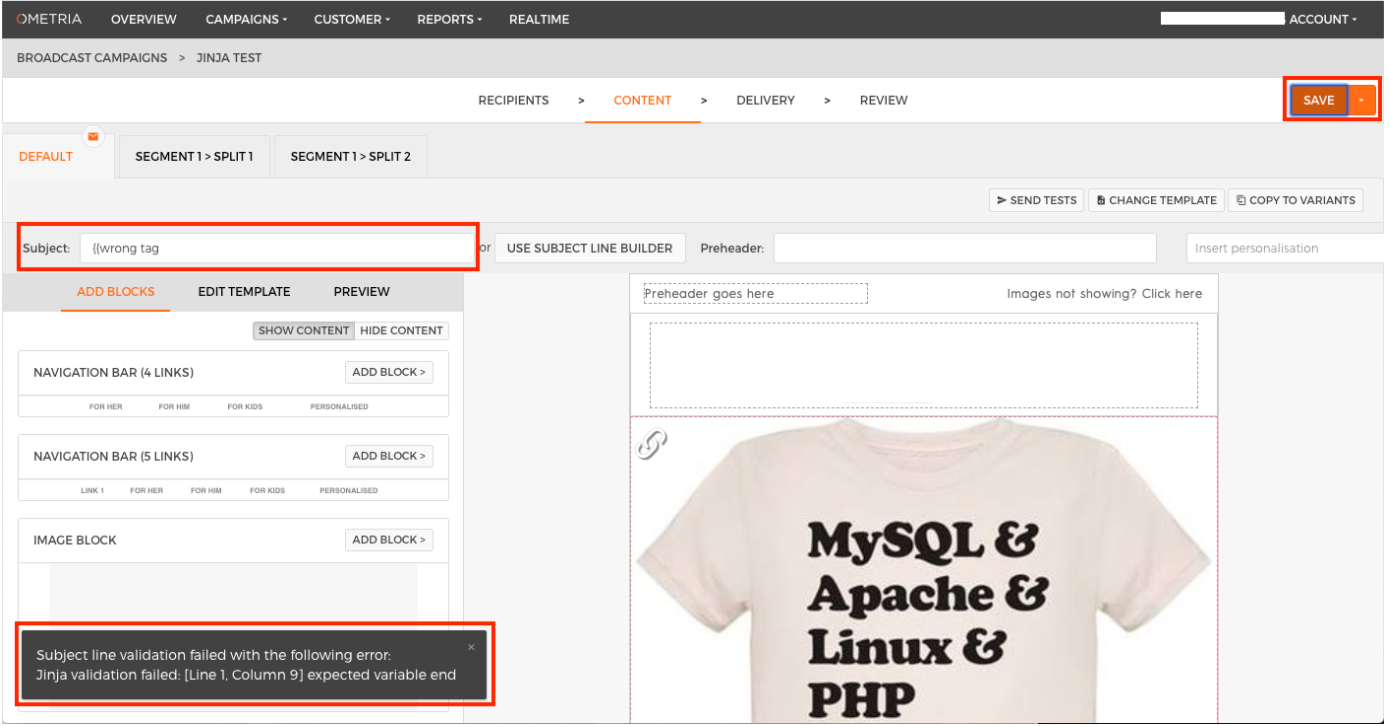Click Broadcast Campaigns breadcrumb link
Image resolution: width=1390 pixels, height=726 pixels.
92,58
